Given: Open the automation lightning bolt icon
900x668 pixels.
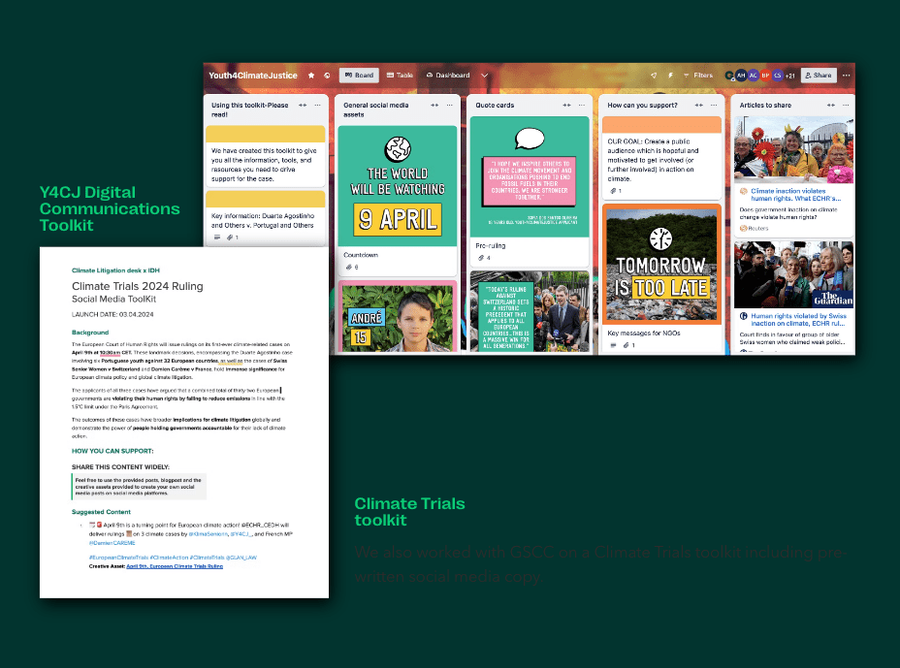Looking at the screenshot, I should pyautogui.click(x=670, y=75).
